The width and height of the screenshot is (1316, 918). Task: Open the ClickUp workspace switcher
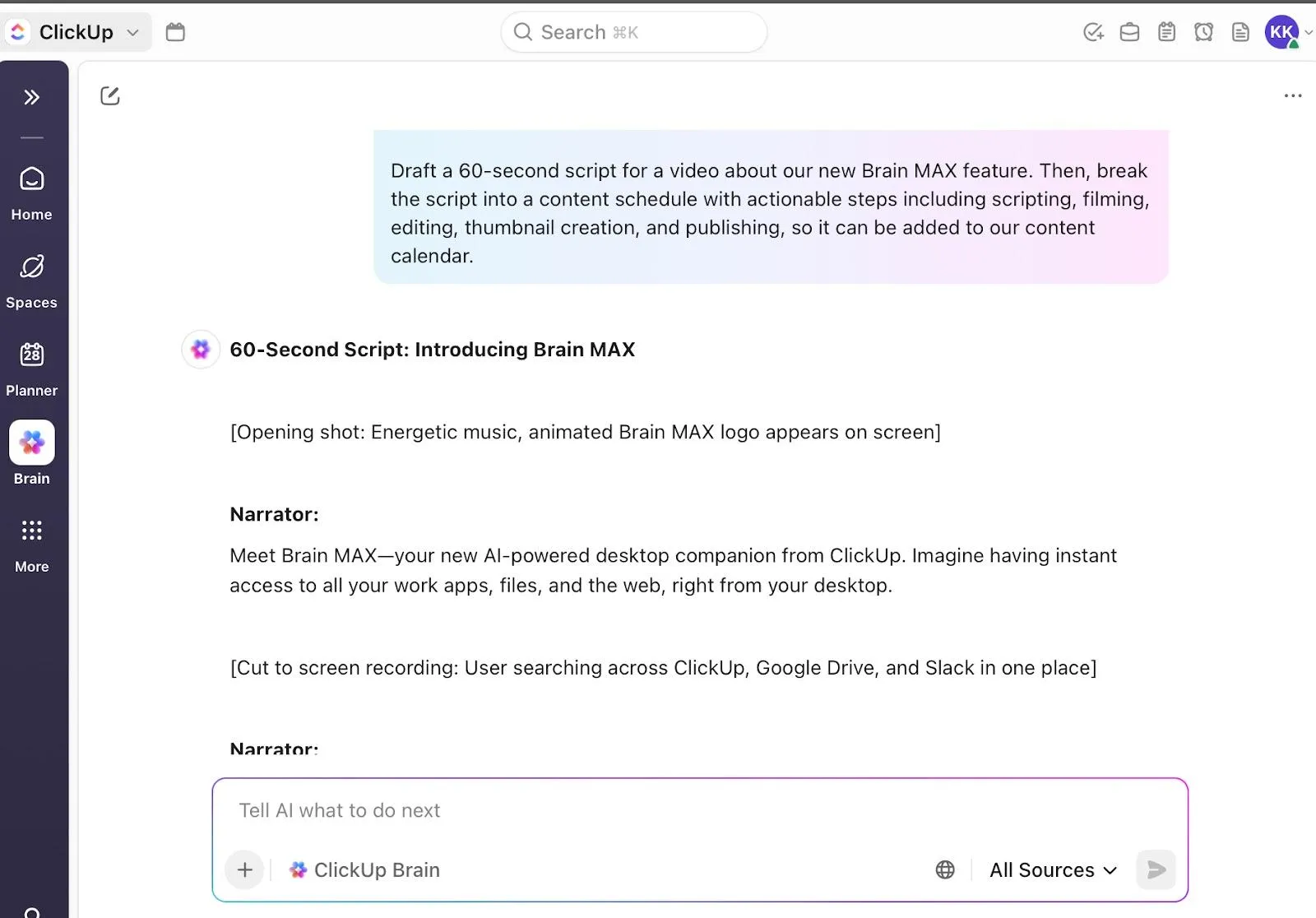coord(76,32)
